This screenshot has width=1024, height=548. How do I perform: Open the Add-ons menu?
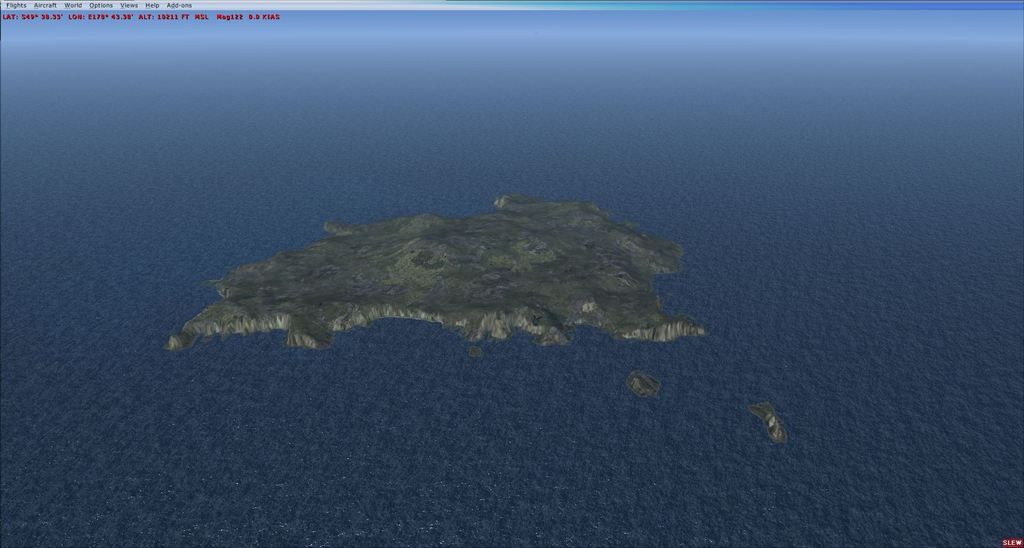[x=179, y=5]
